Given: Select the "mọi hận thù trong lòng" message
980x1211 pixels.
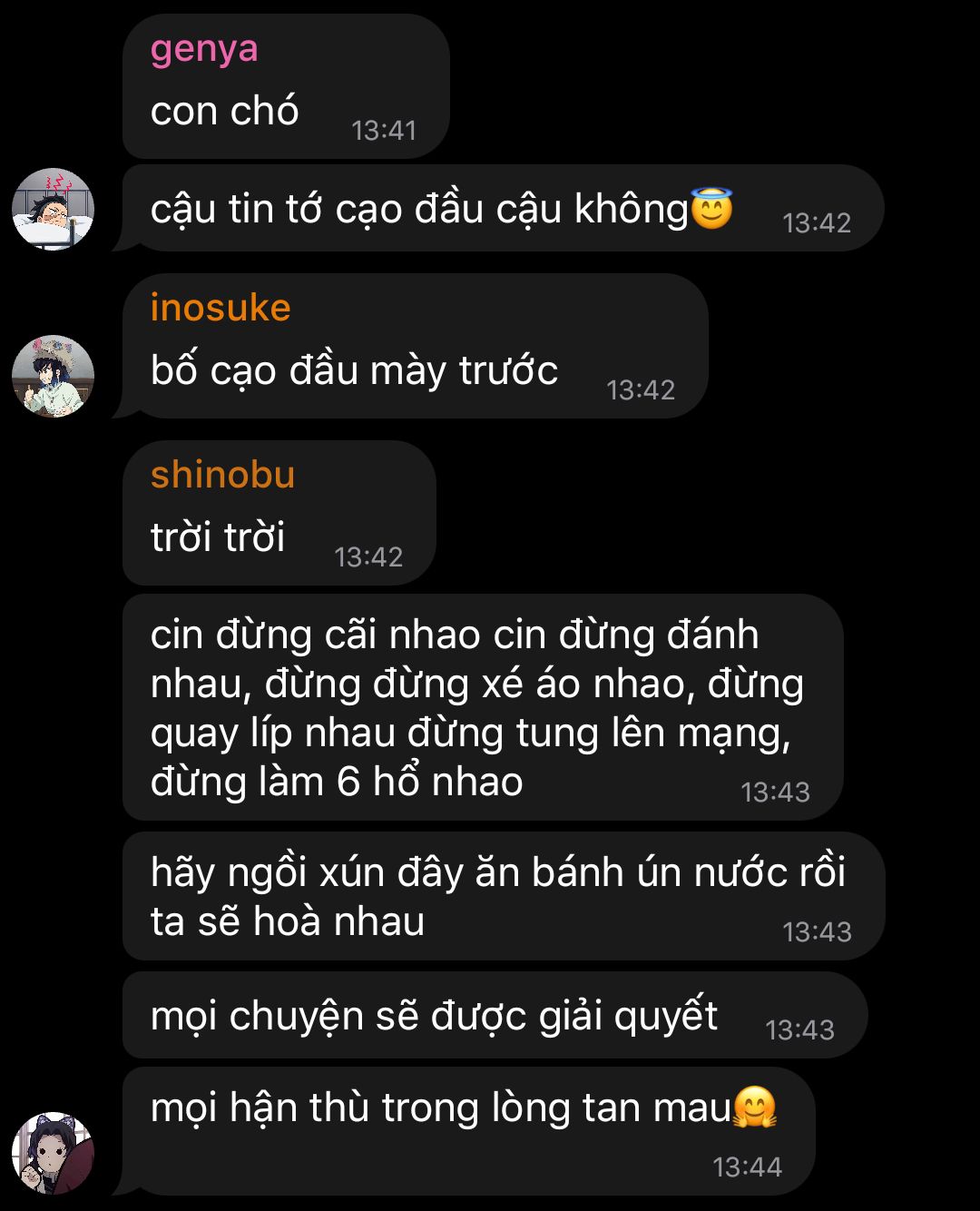Looking at the screenshot, I should point(468,1131).
